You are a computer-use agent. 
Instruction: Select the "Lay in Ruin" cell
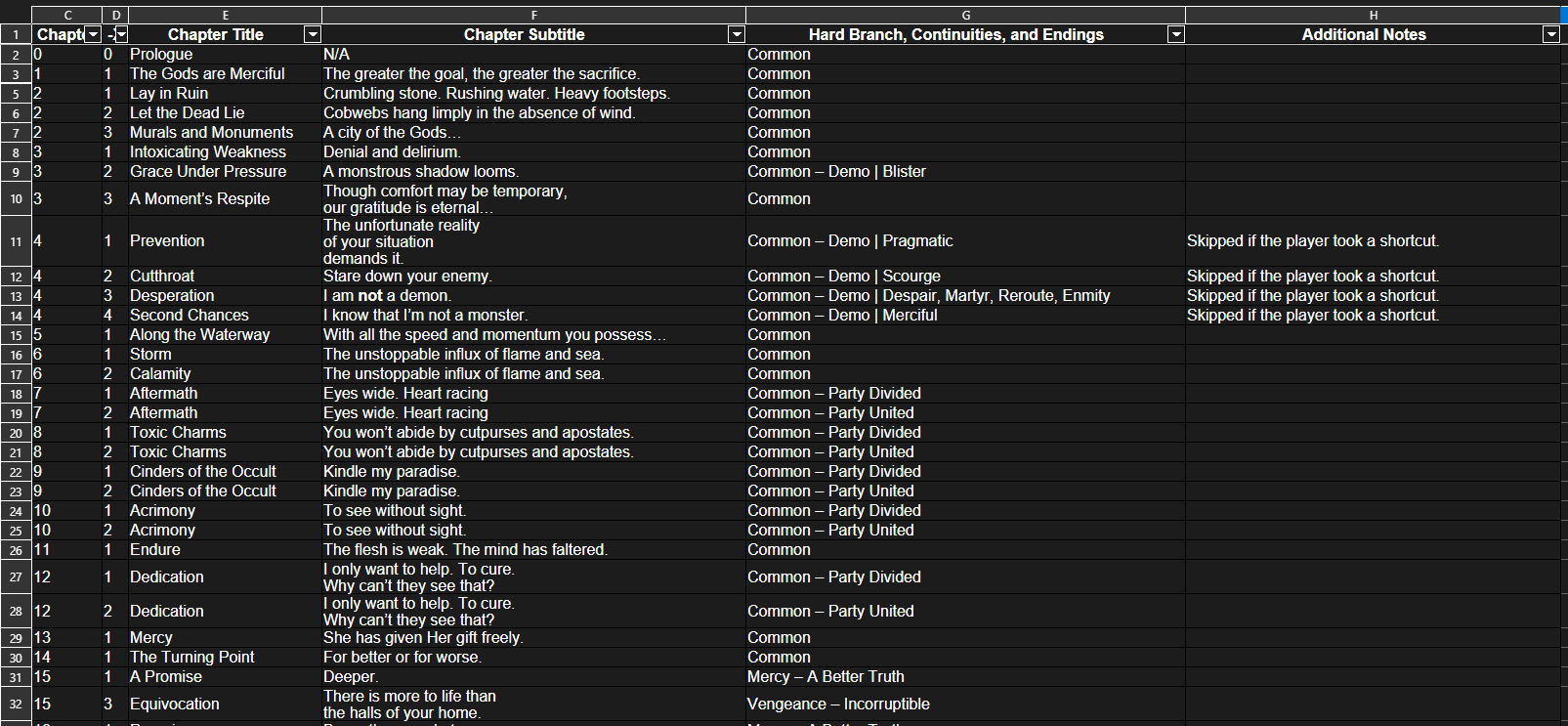[226, 94]
